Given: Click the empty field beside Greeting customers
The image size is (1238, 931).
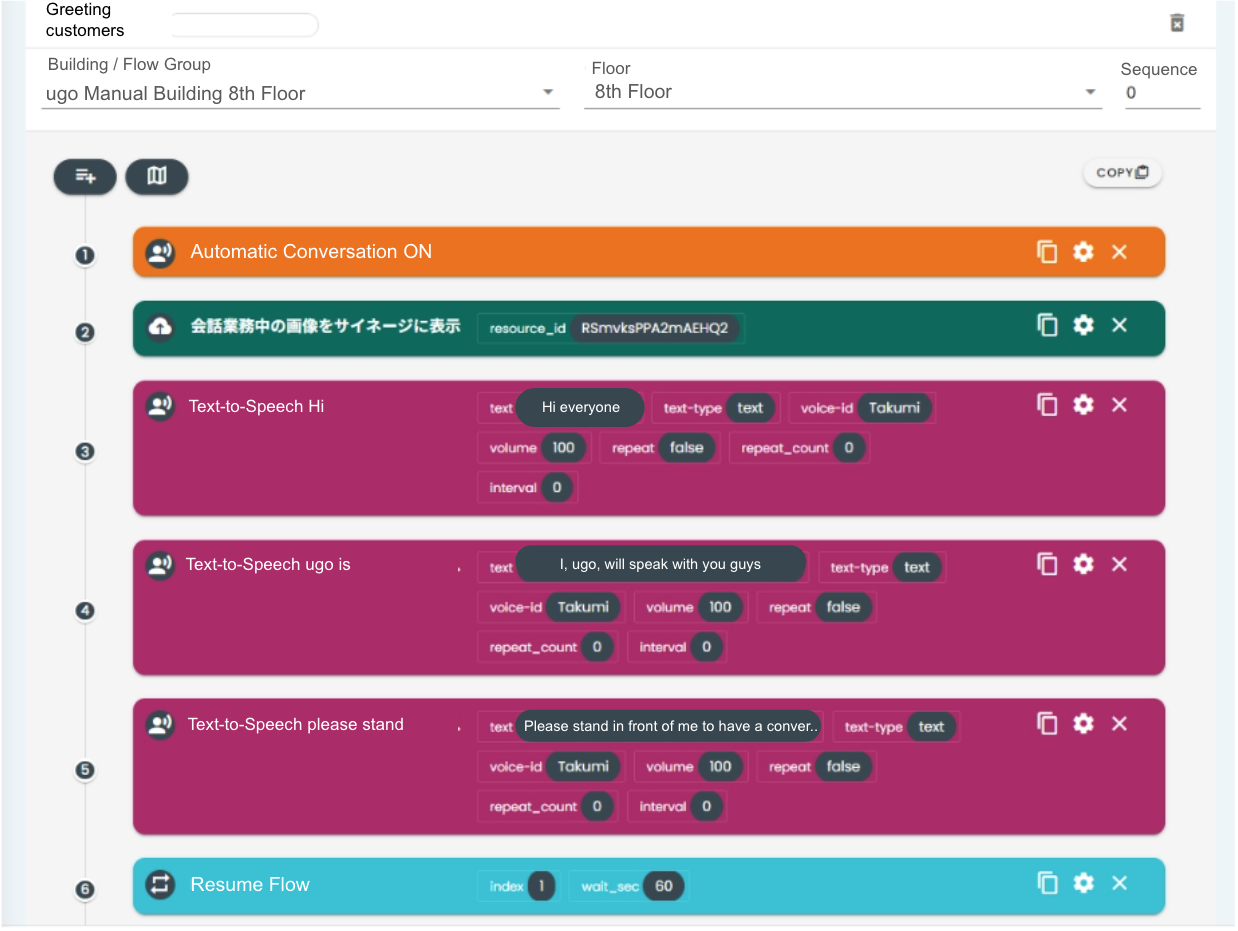Looking at the screenshot, I should tap(245, 25).
